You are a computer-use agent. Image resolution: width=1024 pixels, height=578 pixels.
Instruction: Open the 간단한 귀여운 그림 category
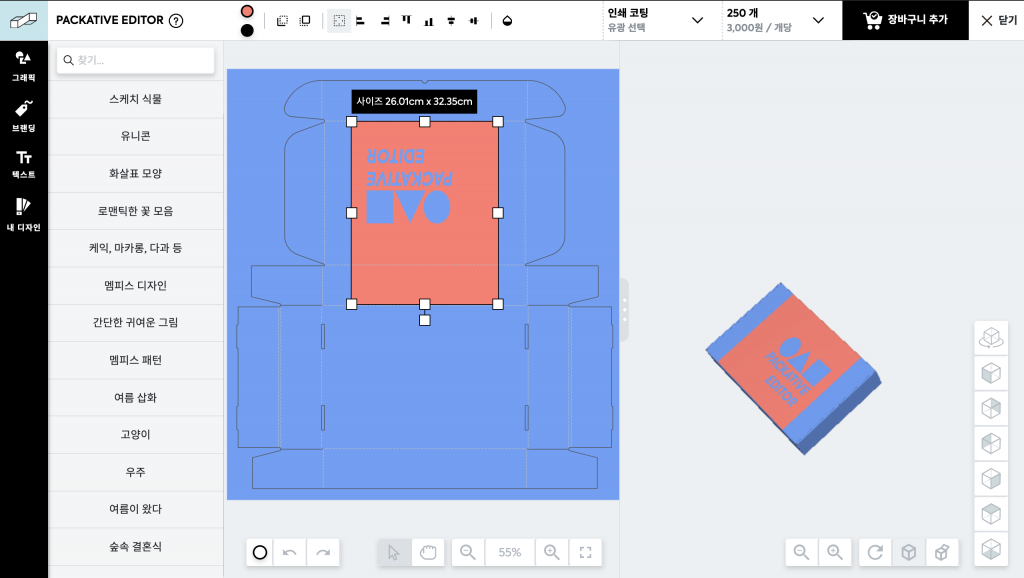[x=135, y=323]
